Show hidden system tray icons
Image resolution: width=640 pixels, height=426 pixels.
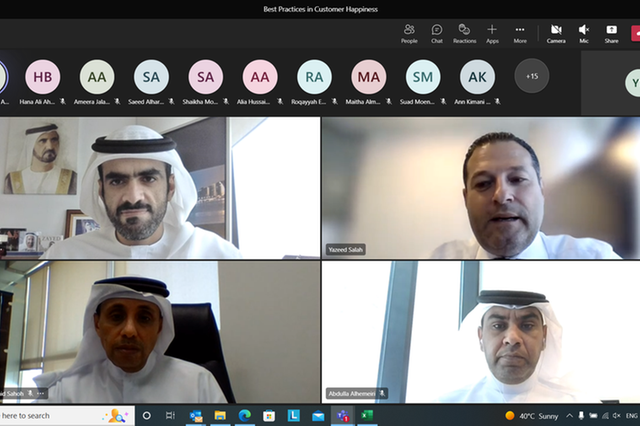pos(569,416)
